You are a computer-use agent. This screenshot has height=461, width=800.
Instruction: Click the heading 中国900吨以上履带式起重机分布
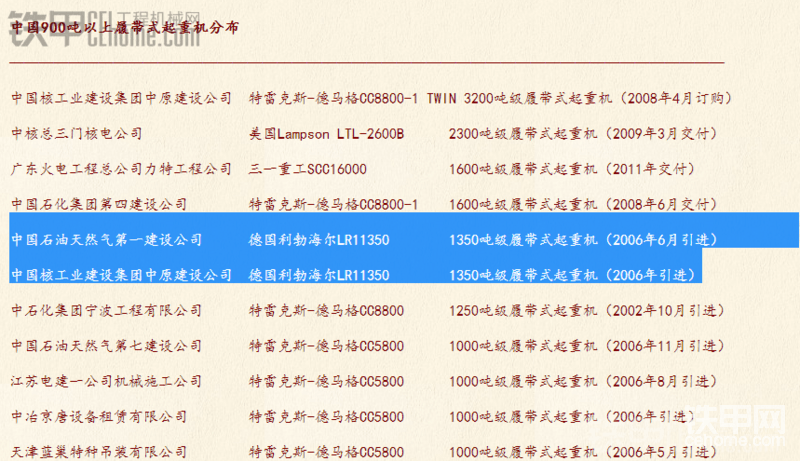point(125,28)
